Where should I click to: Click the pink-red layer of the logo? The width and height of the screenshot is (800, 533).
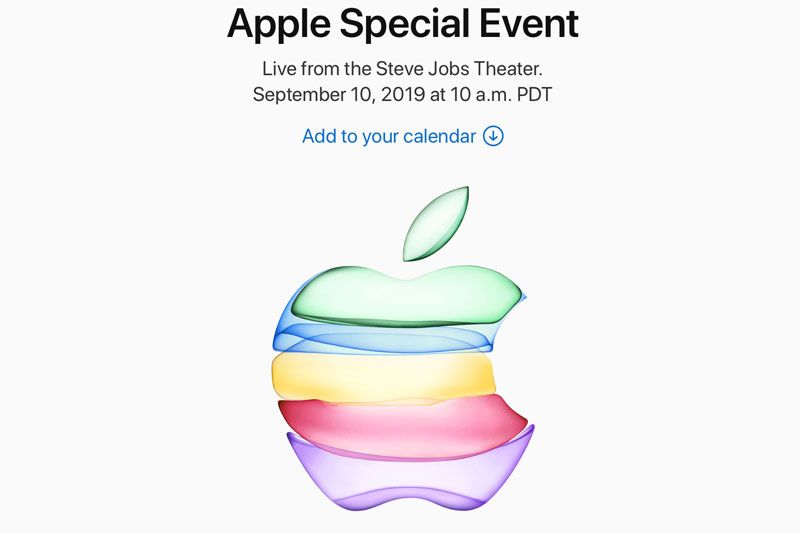403,426
